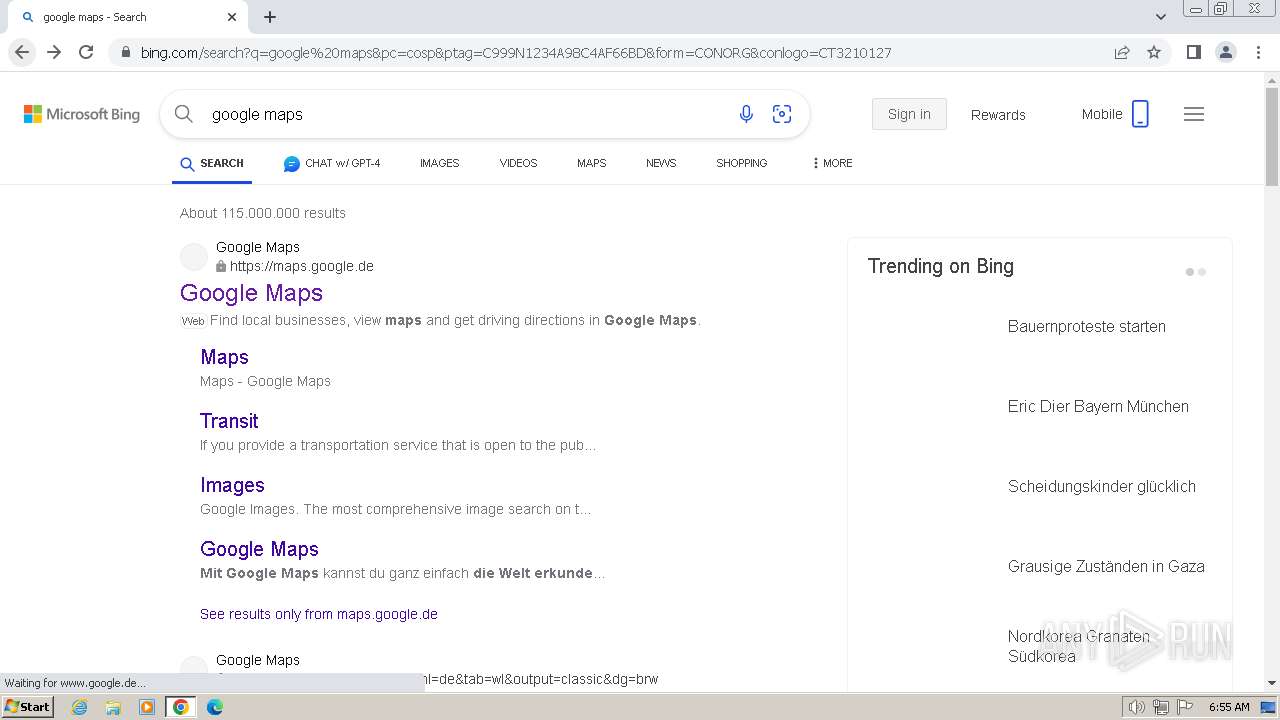
Task: Open the Images sitelink
Action: (232, 485)
